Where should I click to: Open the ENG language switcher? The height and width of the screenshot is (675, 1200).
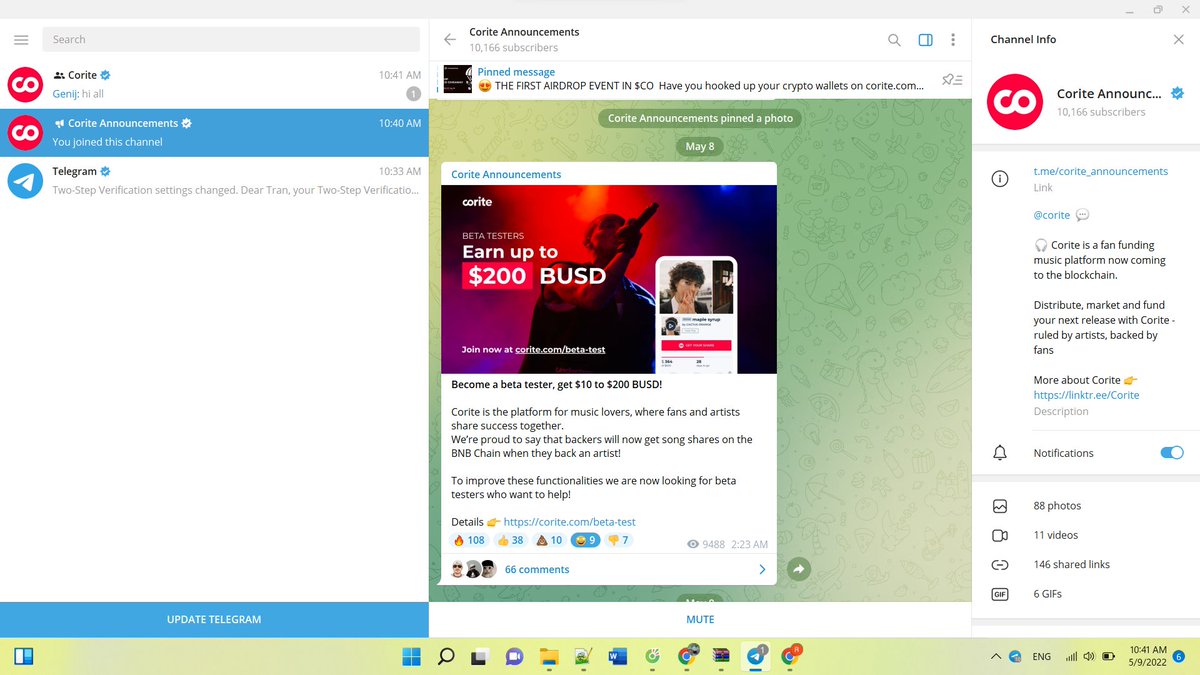[x=1041, y=657]
